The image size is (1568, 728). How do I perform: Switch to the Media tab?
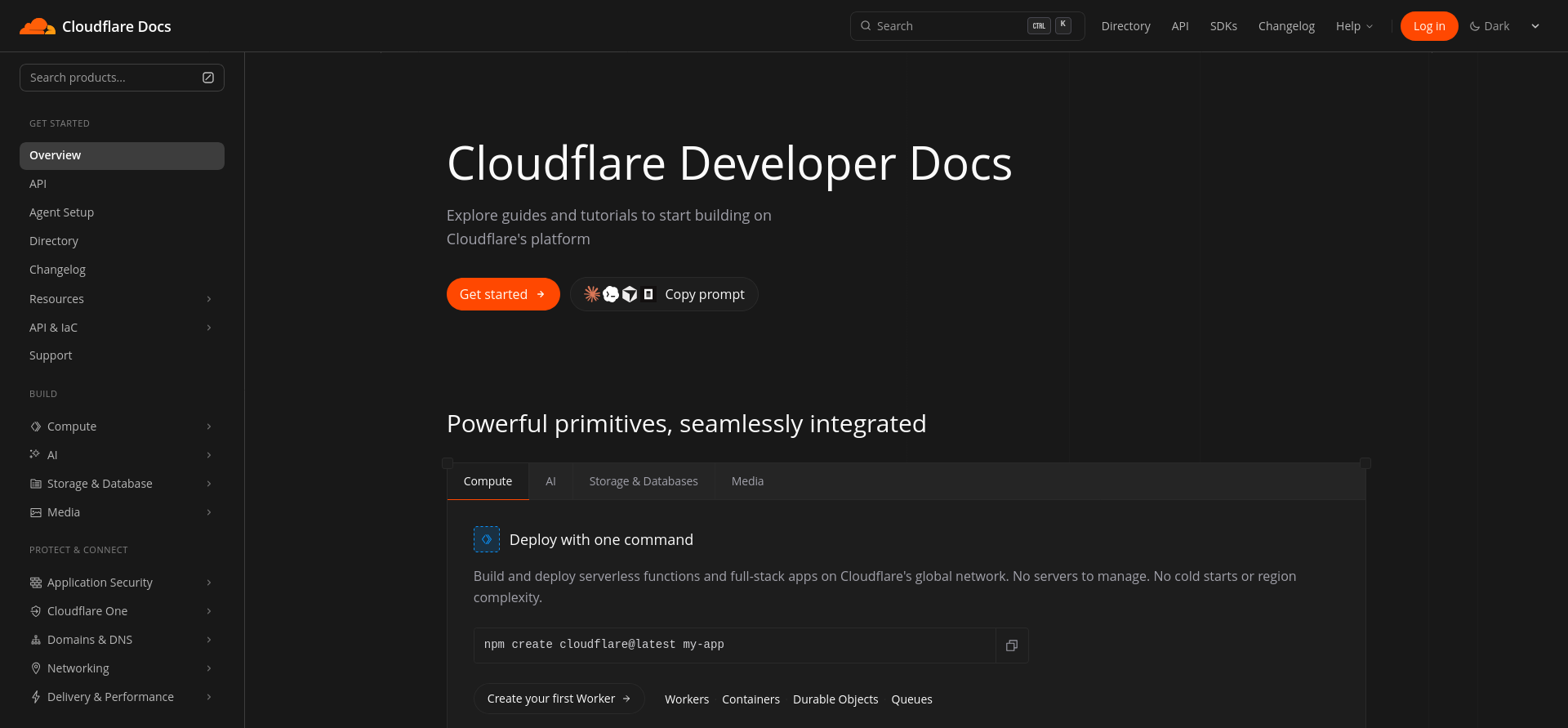[747, 481]
